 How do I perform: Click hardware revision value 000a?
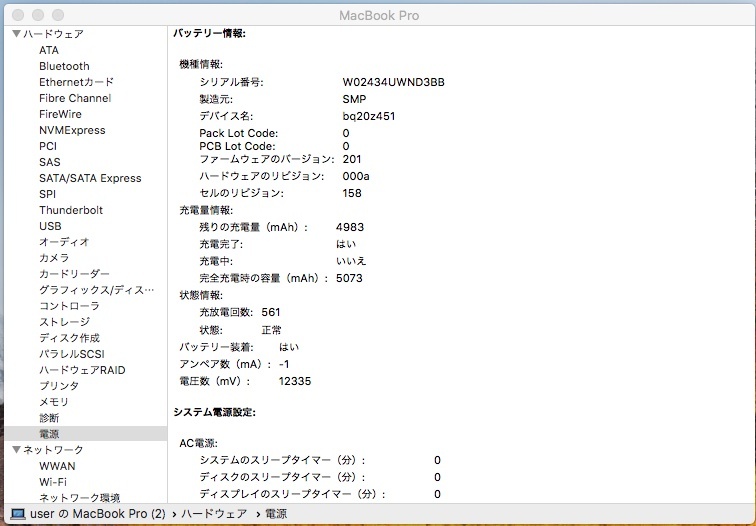[356, 176]
